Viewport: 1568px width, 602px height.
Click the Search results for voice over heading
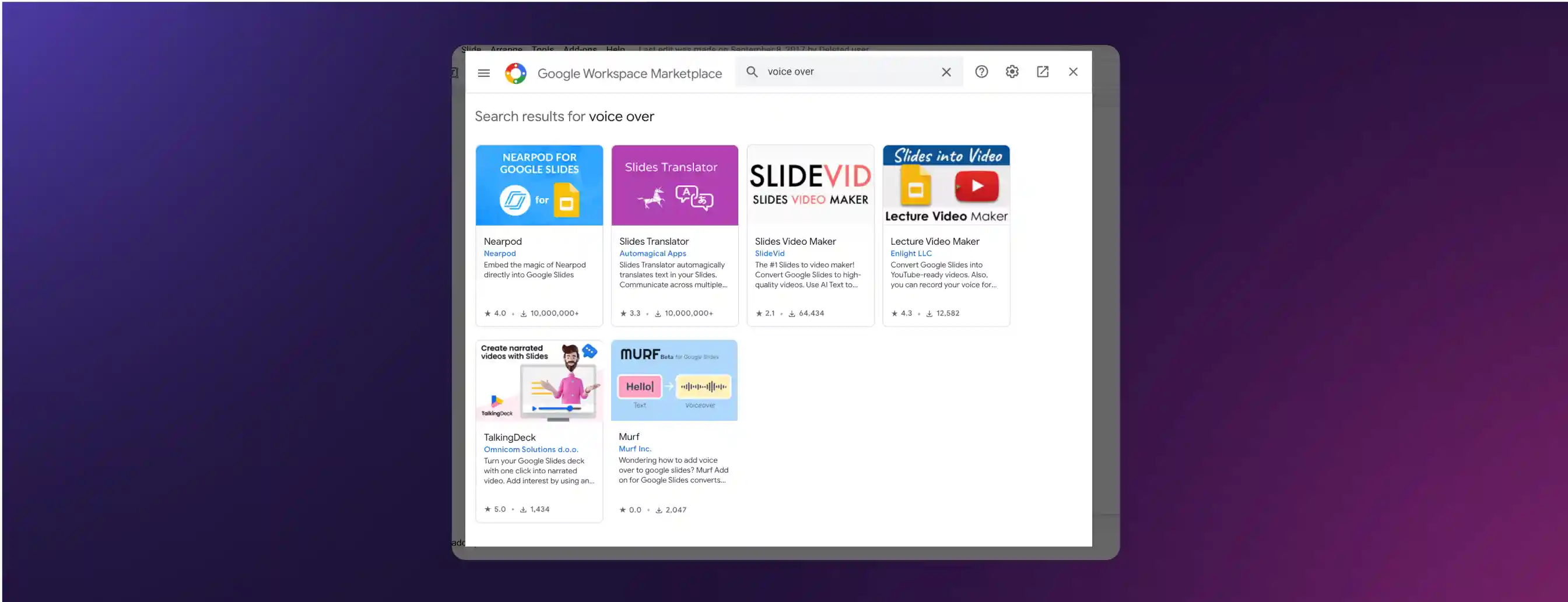tap(564, 116)
